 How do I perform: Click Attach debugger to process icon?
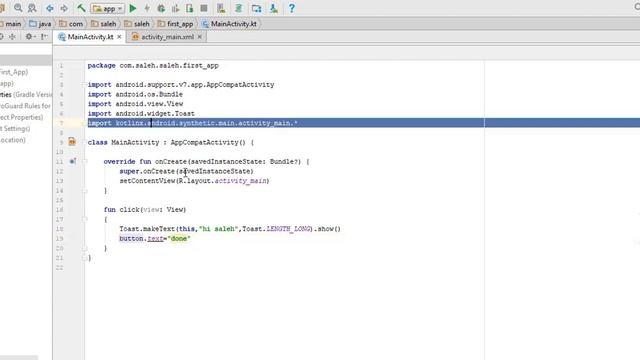click(x=190, y=8)
